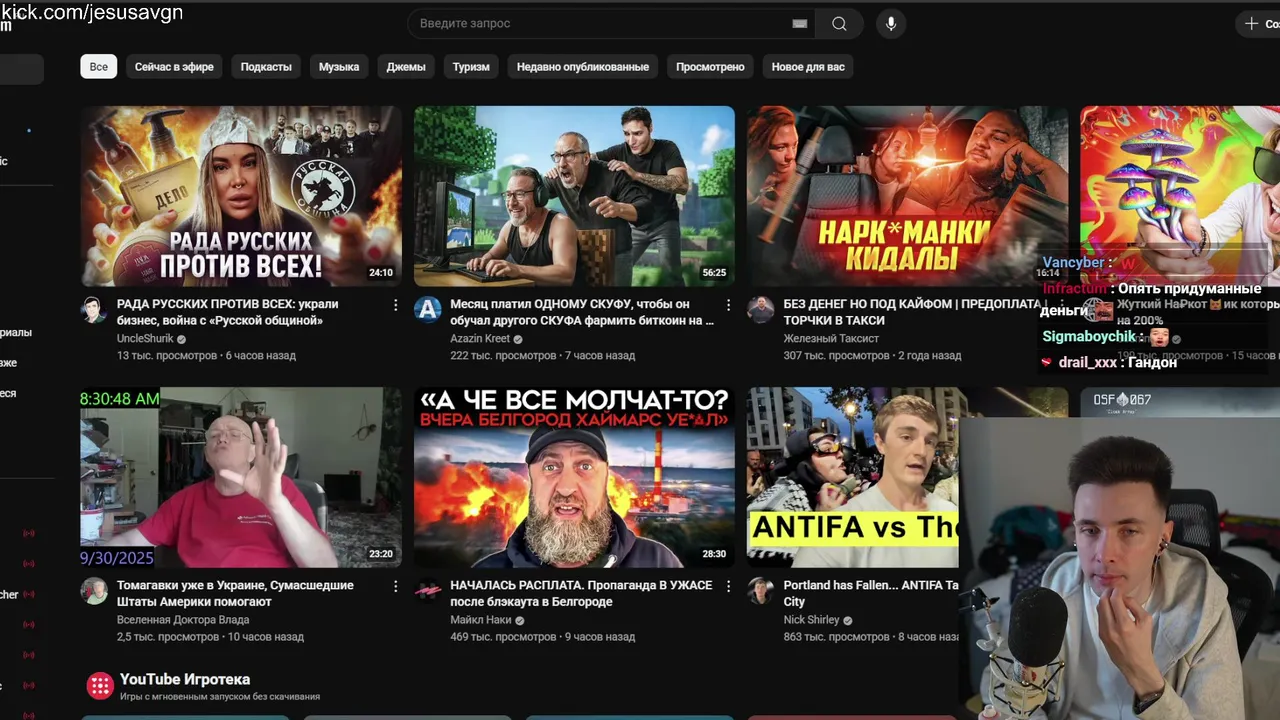Open "А ЧЕ ВСЕ МОЛЧАТ-ТО?" video thumbnail
This screenshot has width=1280, height=720.
click(574, 477)
